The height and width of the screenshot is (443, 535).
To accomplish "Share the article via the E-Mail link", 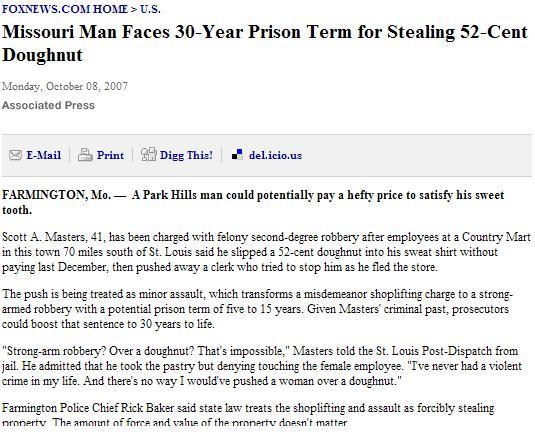I will point(44,155).
